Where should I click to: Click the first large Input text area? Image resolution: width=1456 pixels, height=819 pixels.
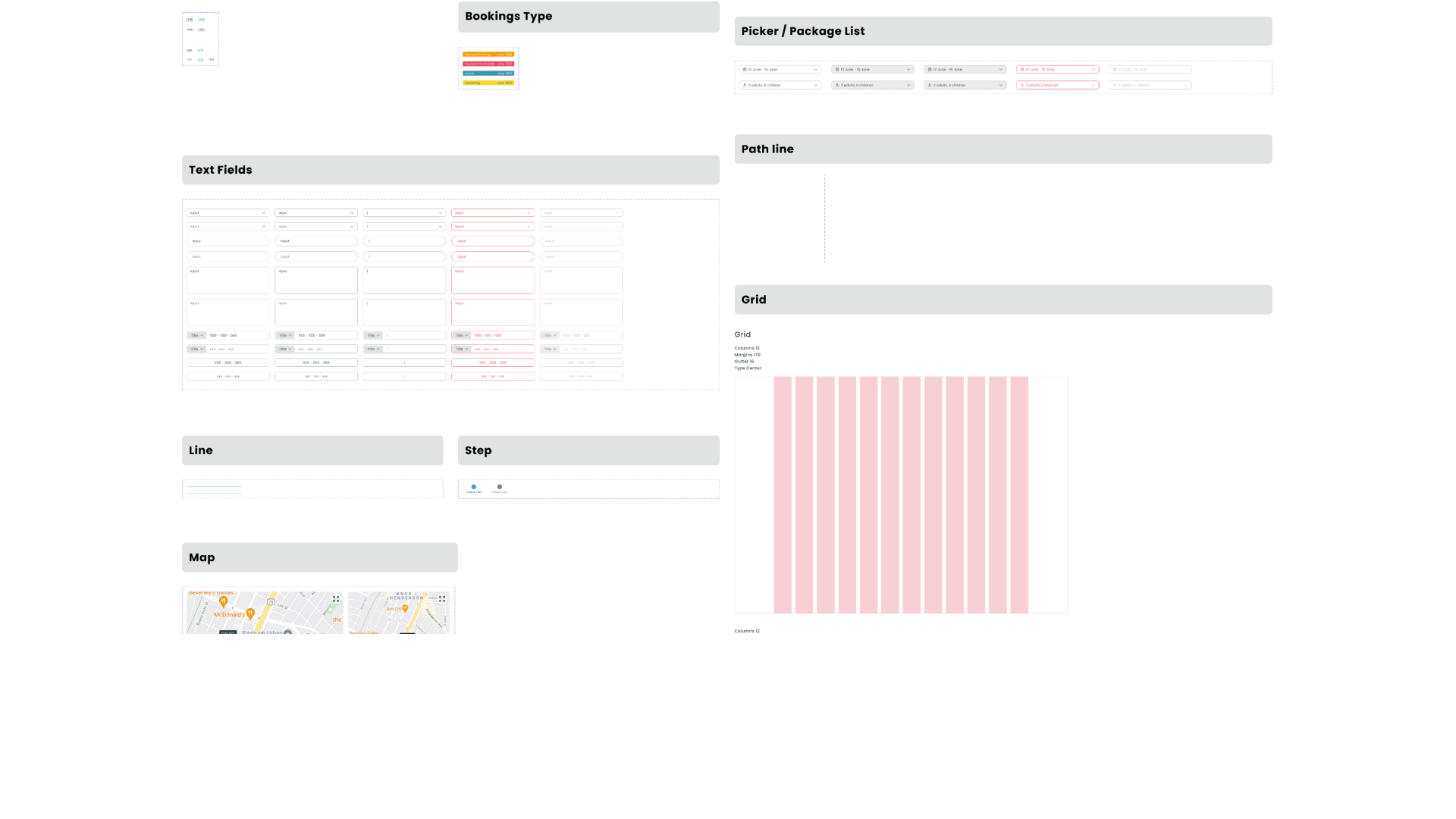(228, 280)
